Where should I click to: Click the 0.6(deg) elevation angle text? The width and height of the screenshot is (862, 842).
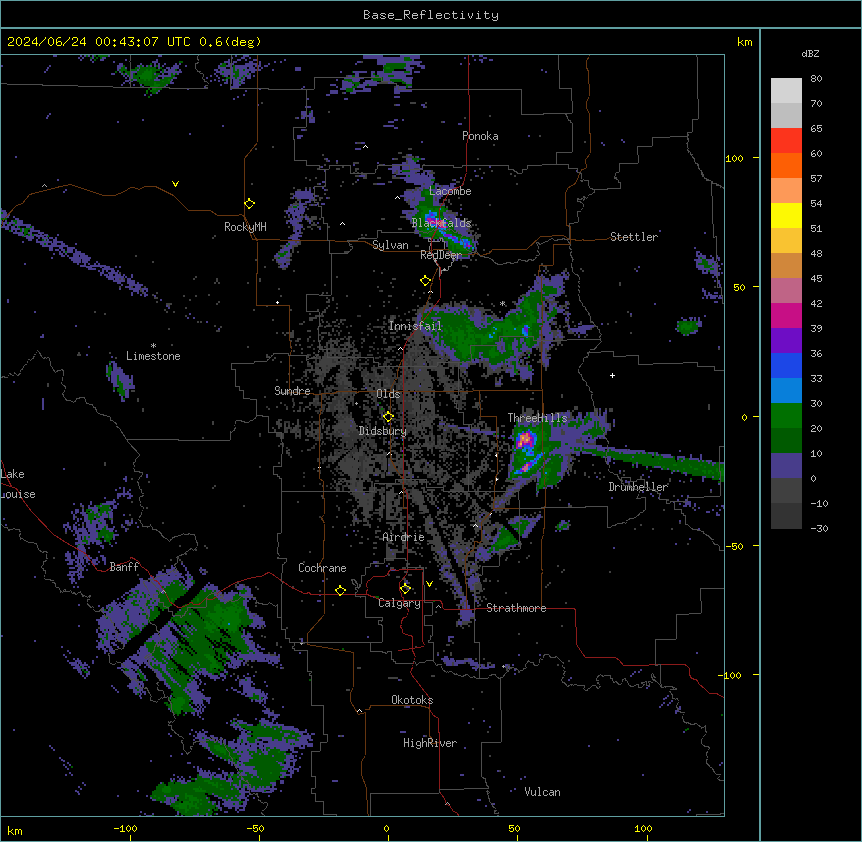(230, 42)
